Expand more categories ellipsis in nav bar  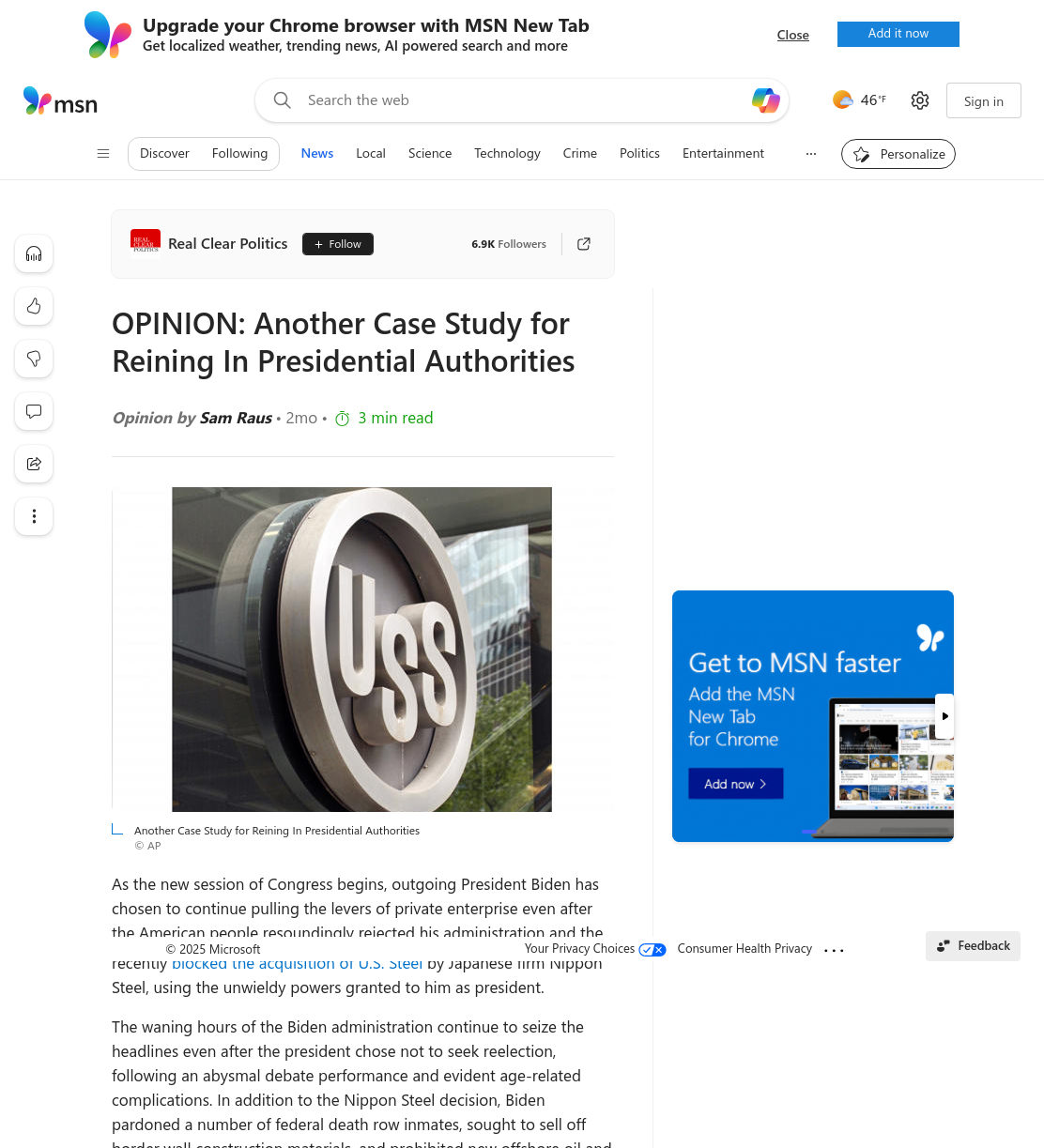(811, 154)
